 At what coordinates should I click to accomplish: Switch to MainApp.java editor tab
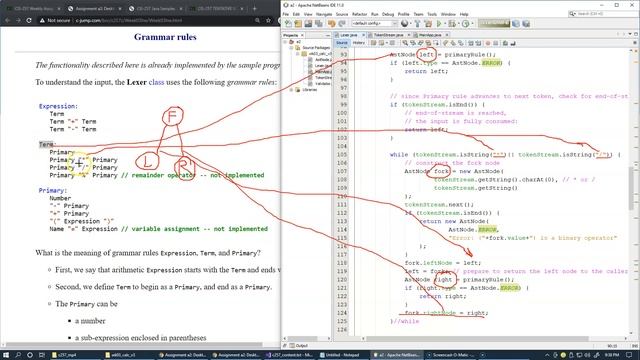point(430,35)
